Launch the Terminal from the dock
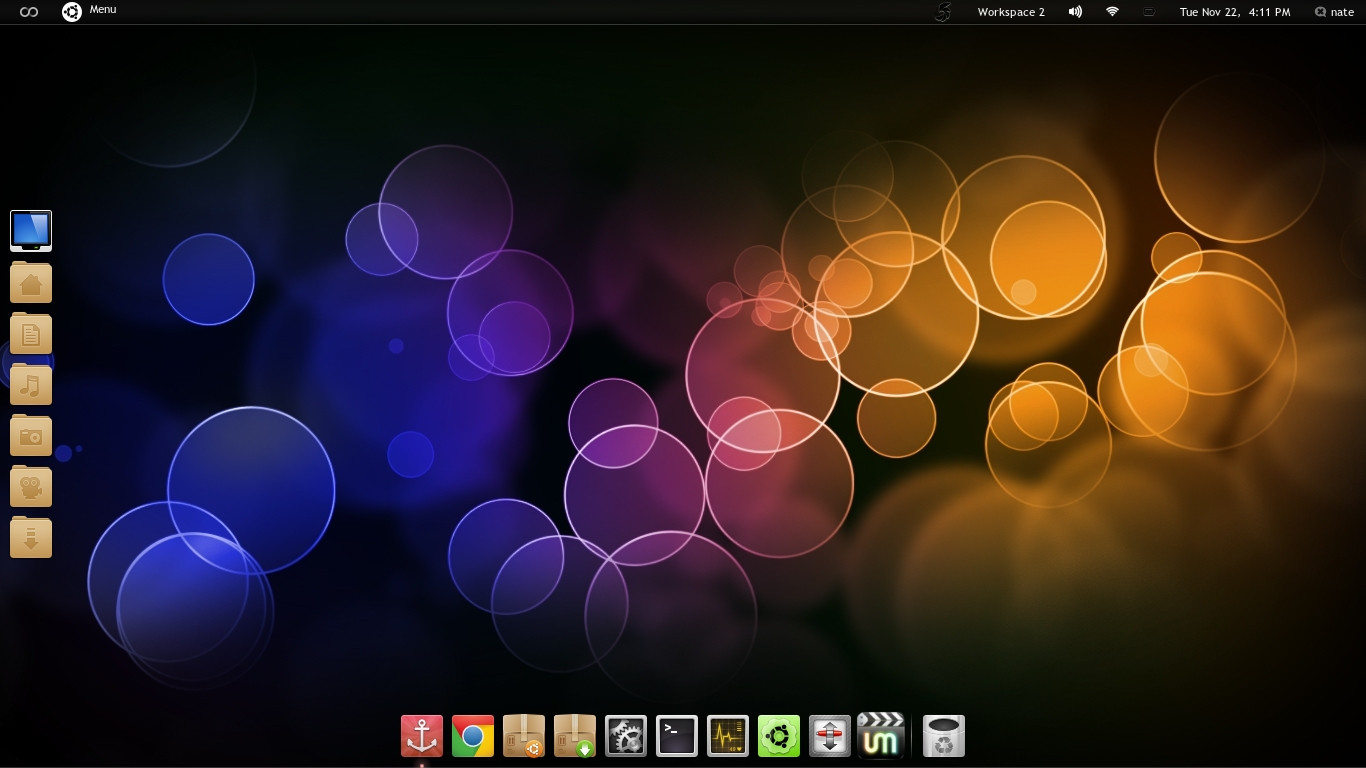 677,736
